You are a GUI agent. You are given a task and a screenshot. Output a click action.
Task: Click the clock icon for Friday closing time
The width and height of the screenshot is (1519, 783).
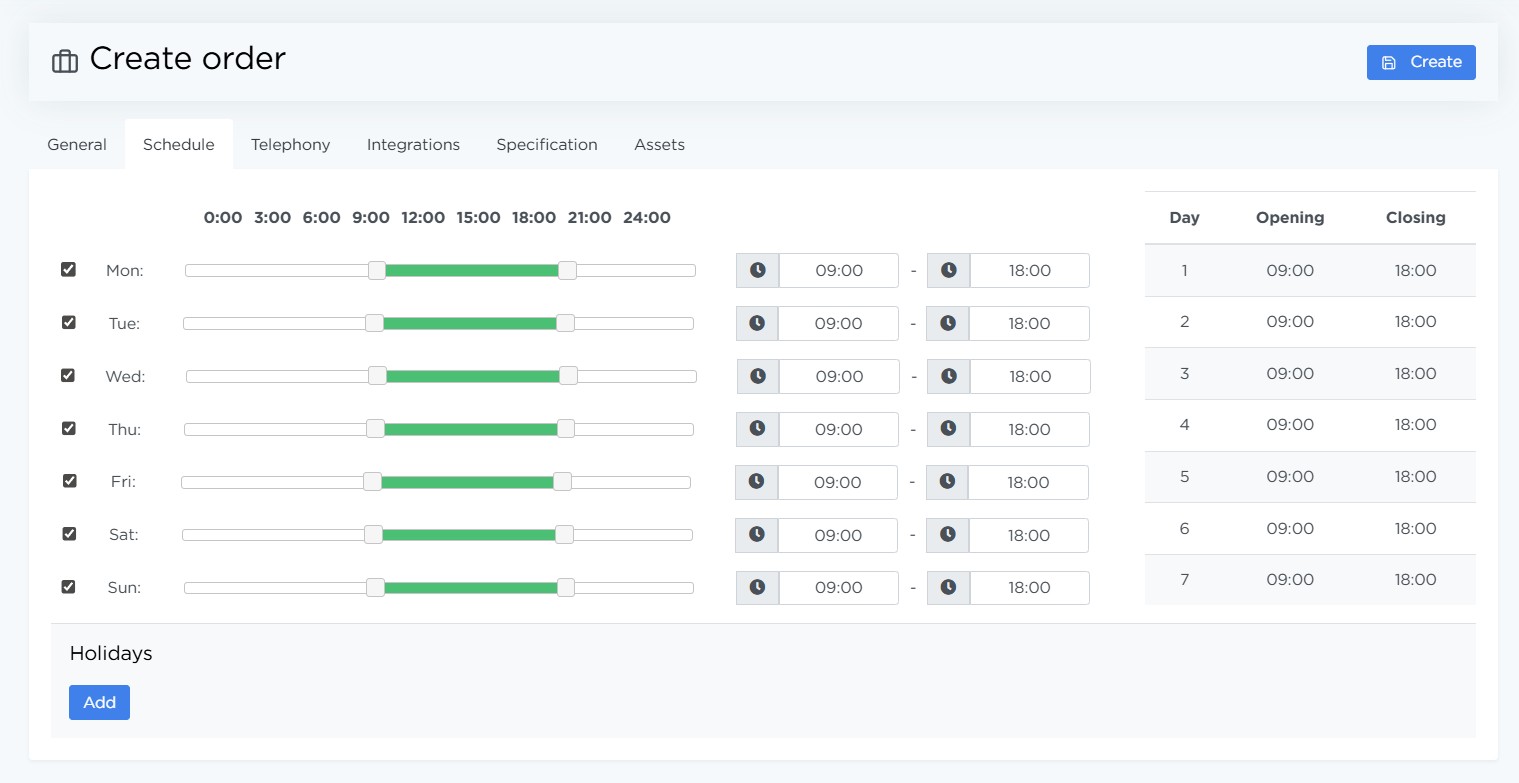click(x=946, y=482)
